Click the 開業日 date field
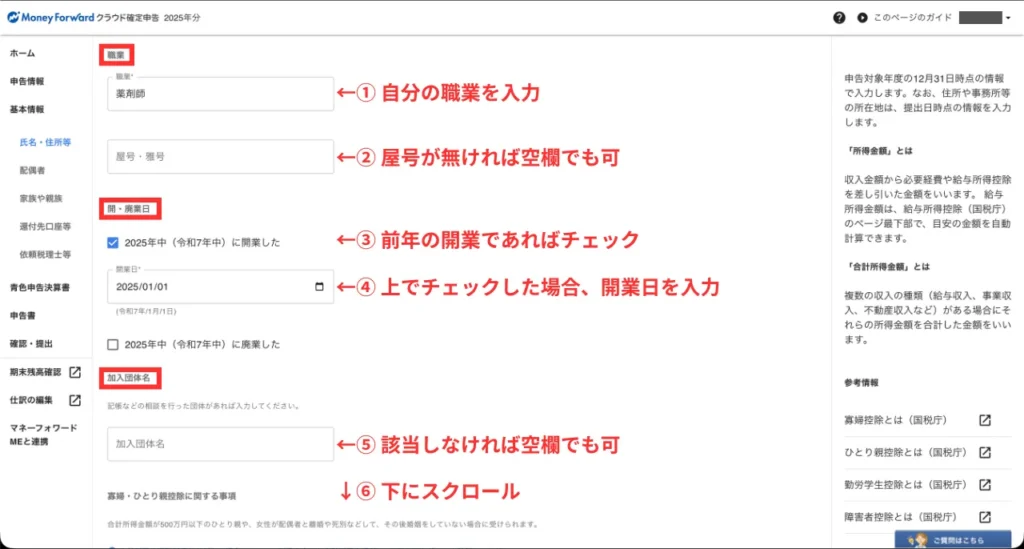The image size is (1024, 549). point(220,287)
